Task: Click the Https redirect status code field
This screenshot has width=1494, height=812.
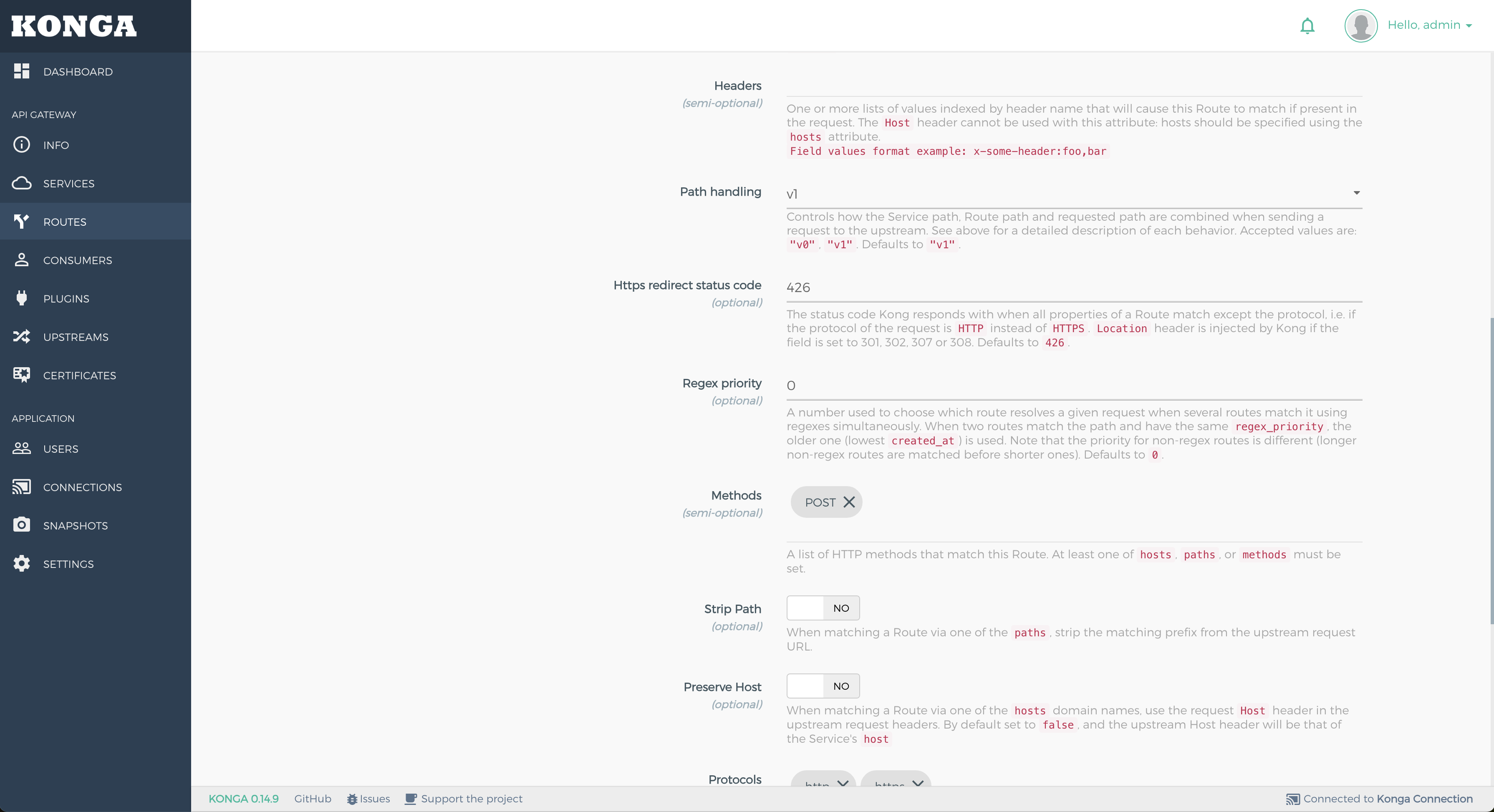Action: click(x=1073, y=287)
